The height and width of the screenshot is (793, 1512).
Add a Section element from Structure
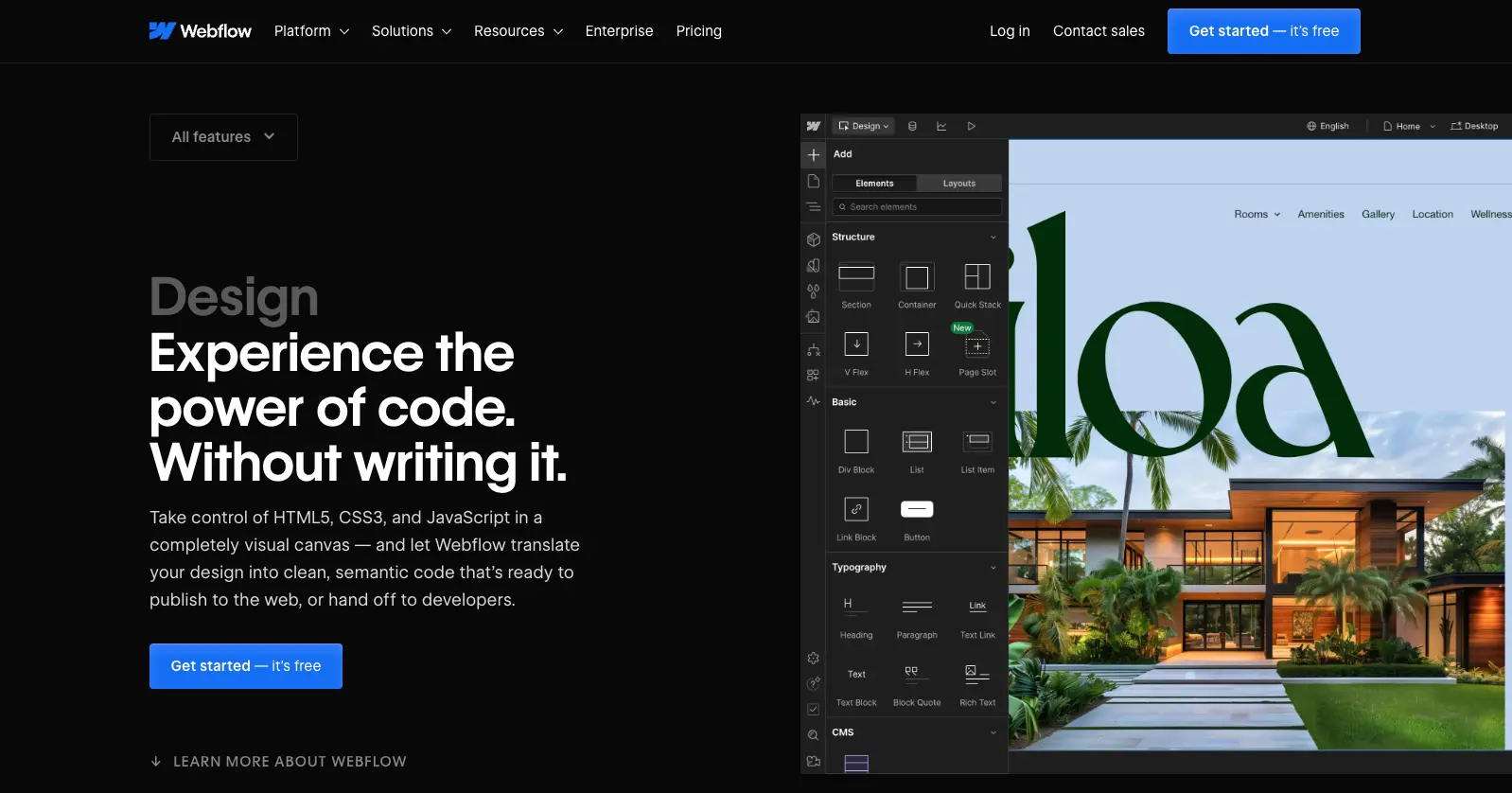(856, 285)
